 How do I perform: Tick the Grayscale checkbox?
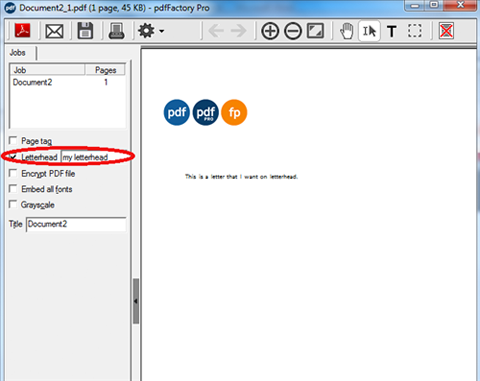13,204
